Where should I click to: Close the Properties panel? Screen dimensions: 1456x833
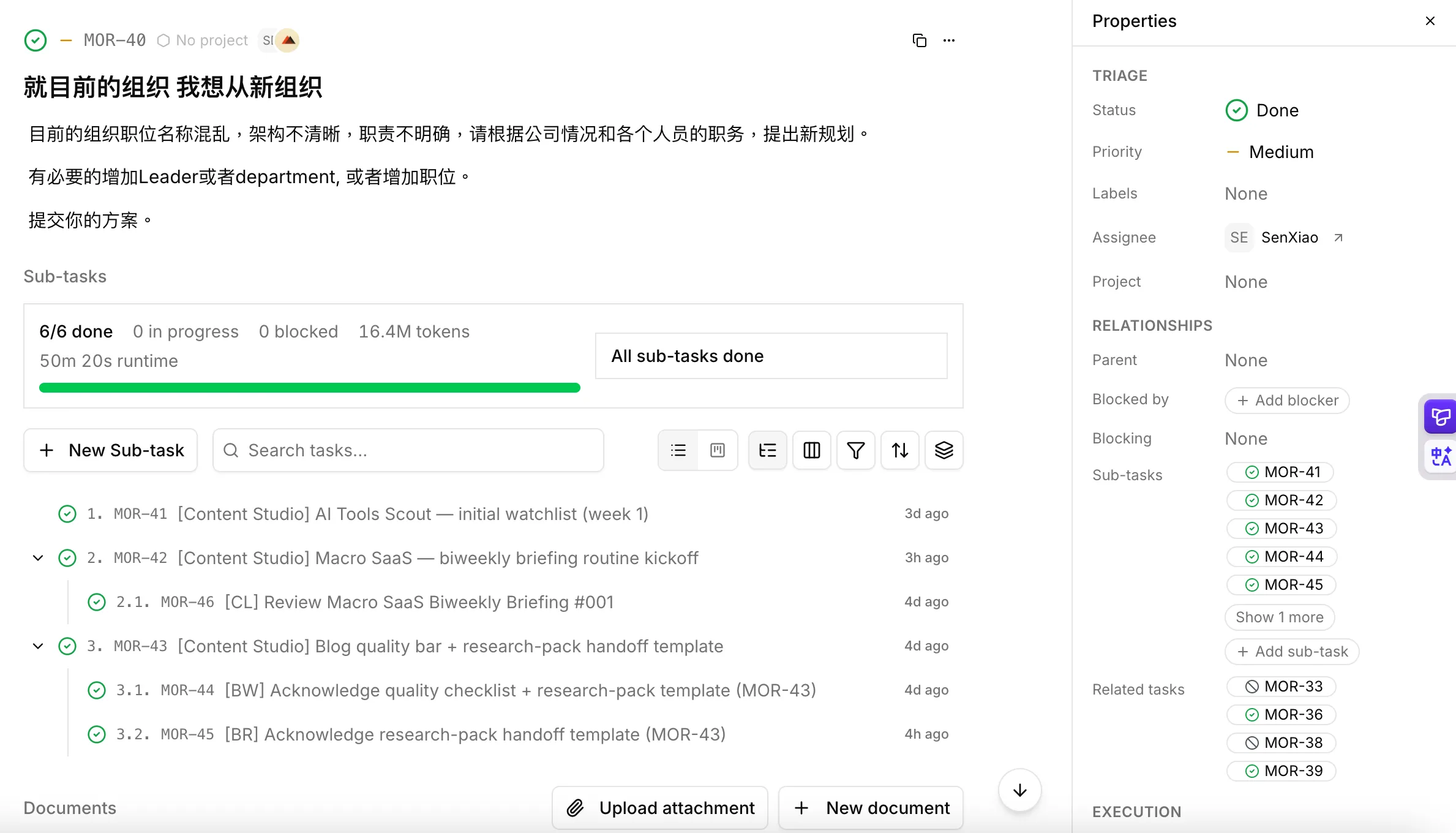tap(1430, 21)
